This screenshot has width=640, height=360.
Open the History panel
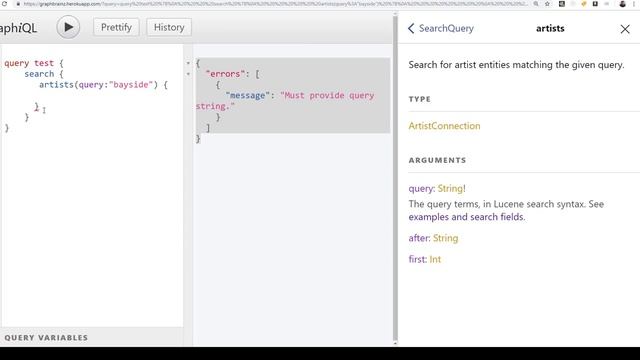pos(169,27)
